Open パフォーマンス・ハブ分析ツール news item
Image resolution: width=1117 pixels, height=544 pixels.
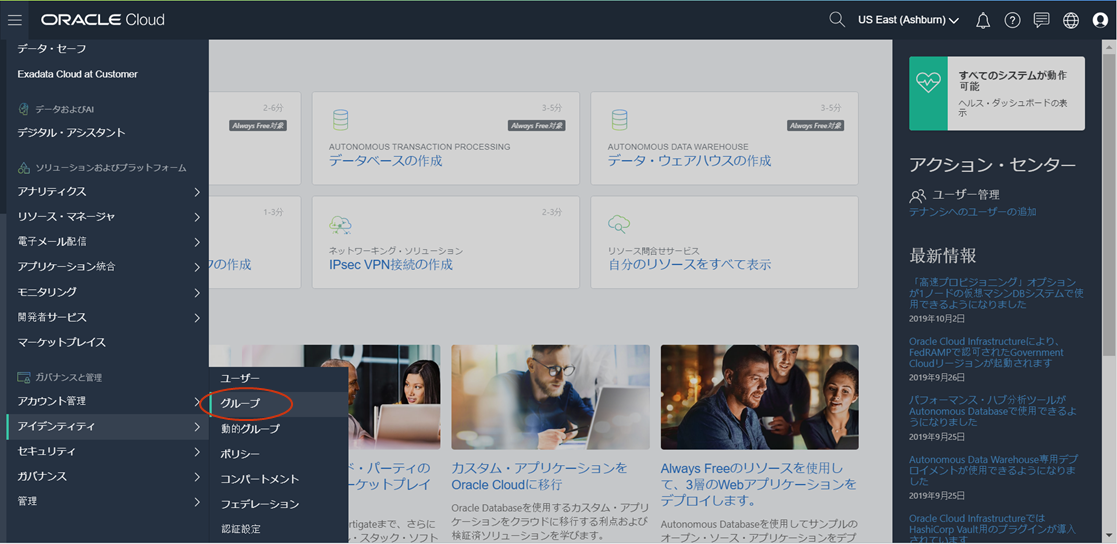[x=992, y=411]
